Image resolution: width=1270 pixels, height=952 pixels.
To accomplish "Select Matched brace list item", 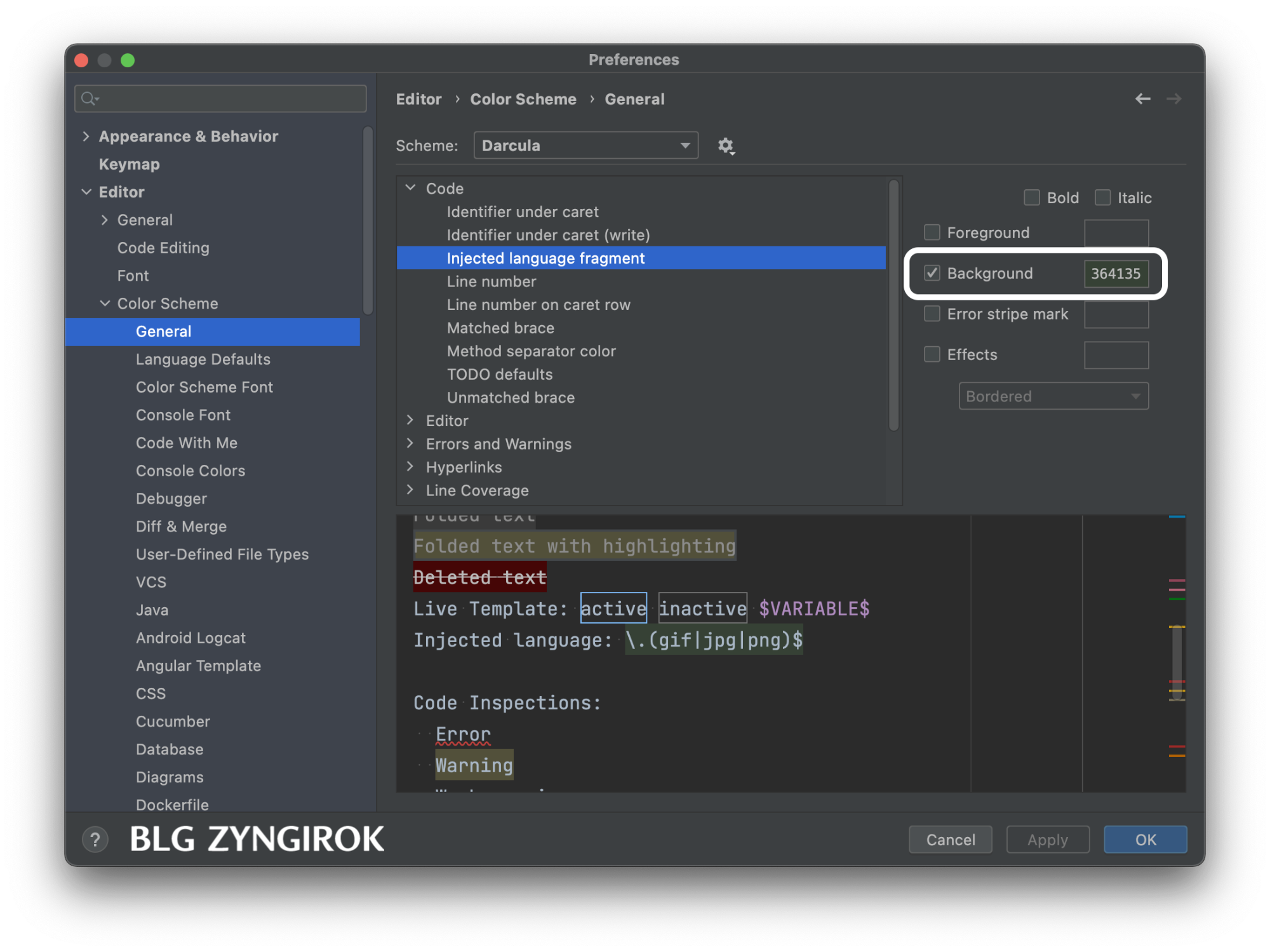I will click(x=500, y=328).
